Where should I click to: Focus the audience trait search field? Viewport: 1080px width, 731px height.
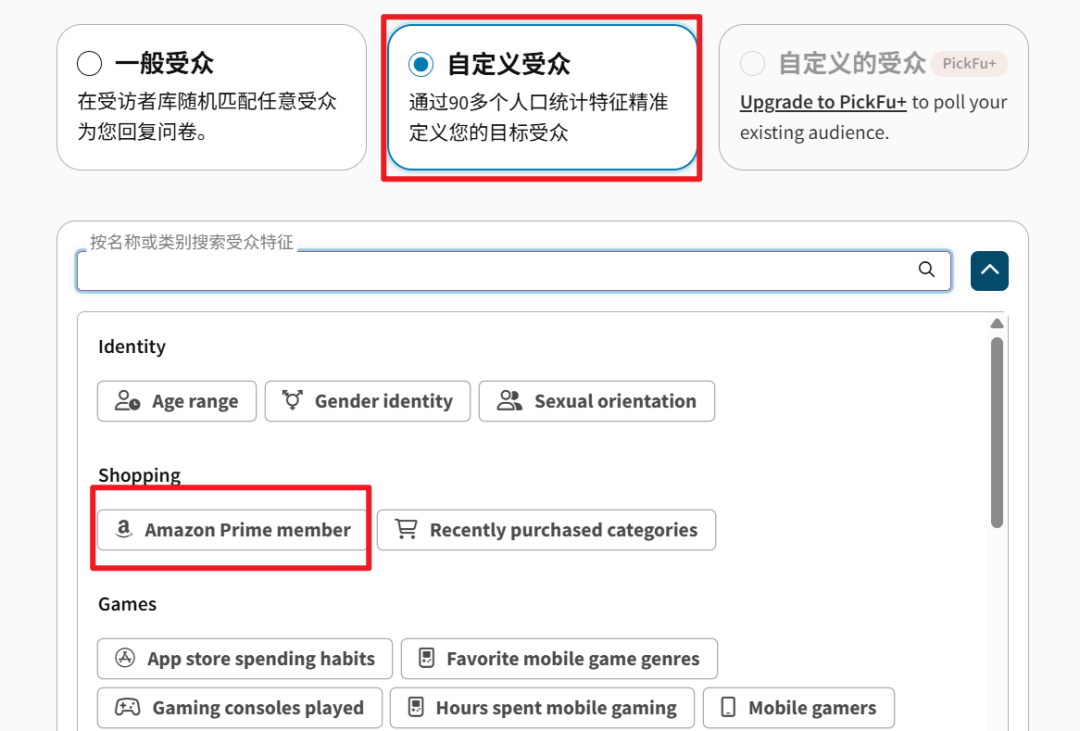pyautogui.click(x=514, y=271)
